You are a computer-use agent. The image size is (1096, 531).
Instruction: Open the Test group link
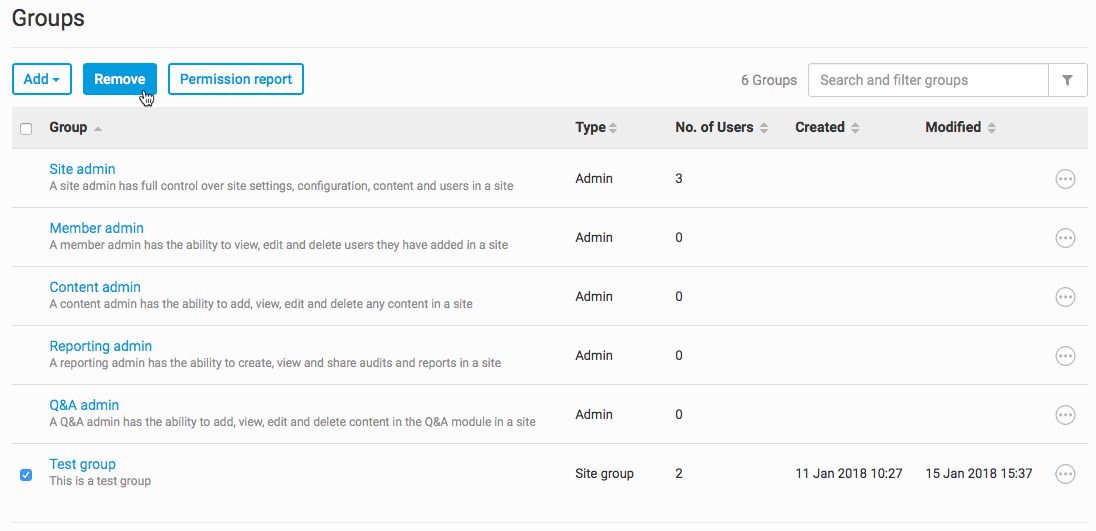82,464
